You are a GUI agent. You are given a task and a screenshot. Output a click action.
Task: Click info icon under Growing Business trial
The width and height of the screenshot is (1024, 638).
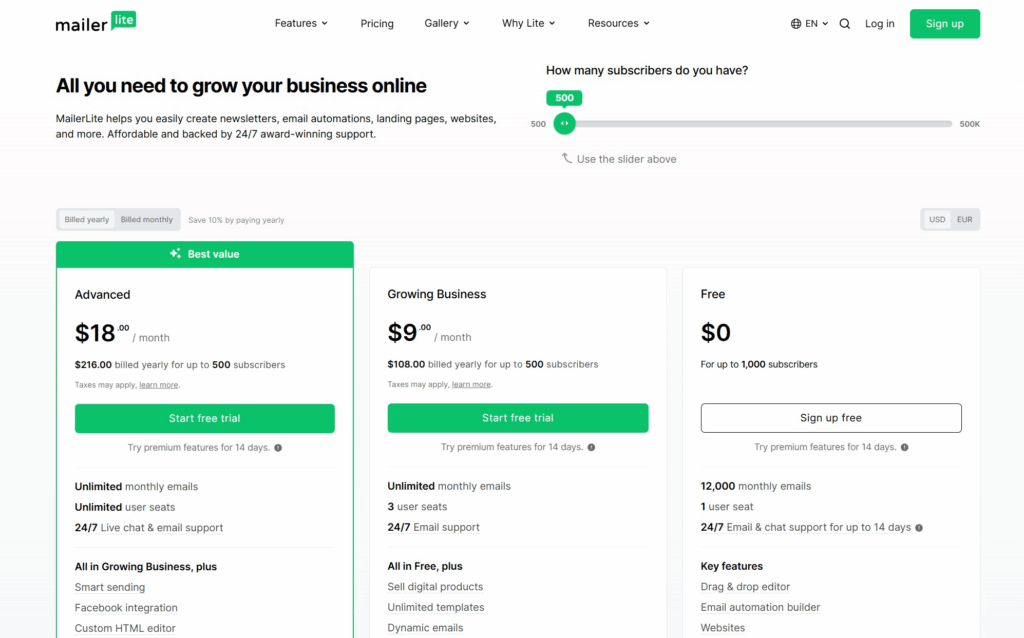pos(591,448)
